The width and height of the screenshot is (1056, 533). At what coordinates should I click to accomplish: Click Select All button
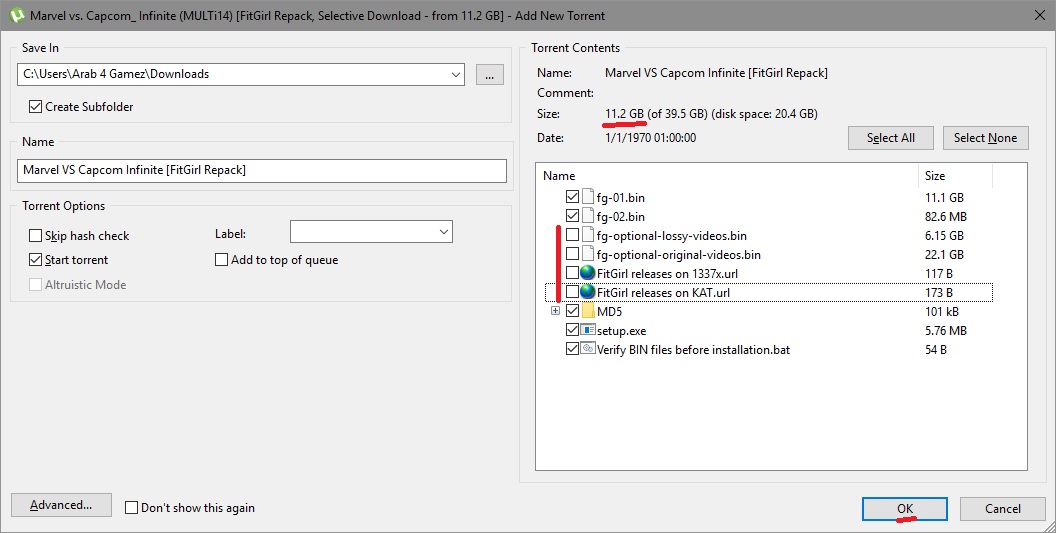point(890,137)
